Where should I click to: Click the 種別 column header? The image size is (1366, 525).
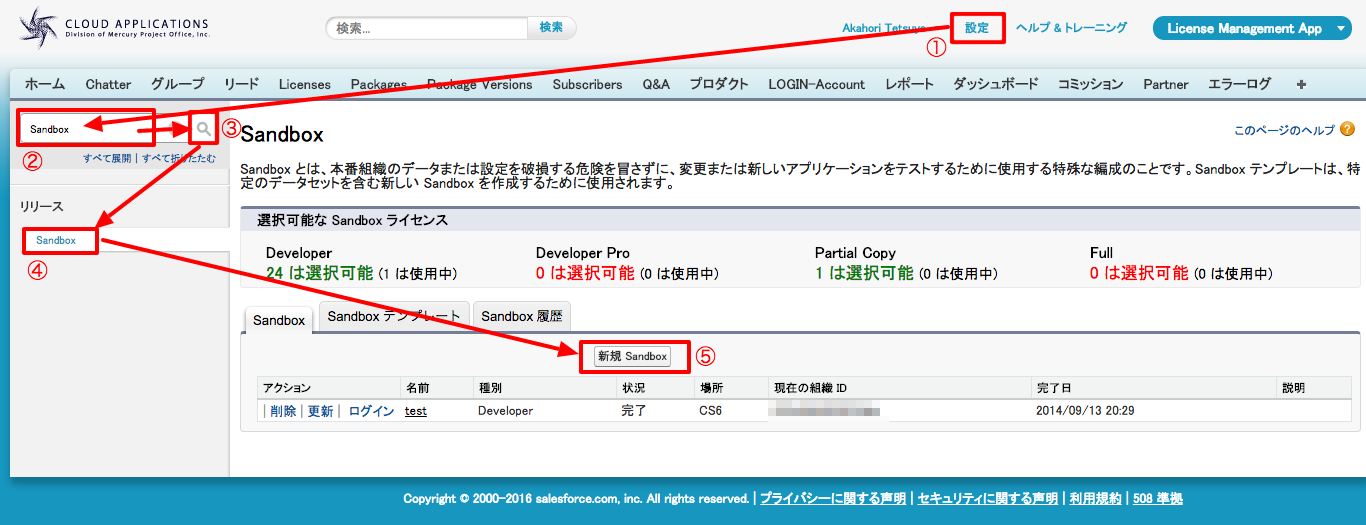(x=490, y=388)
